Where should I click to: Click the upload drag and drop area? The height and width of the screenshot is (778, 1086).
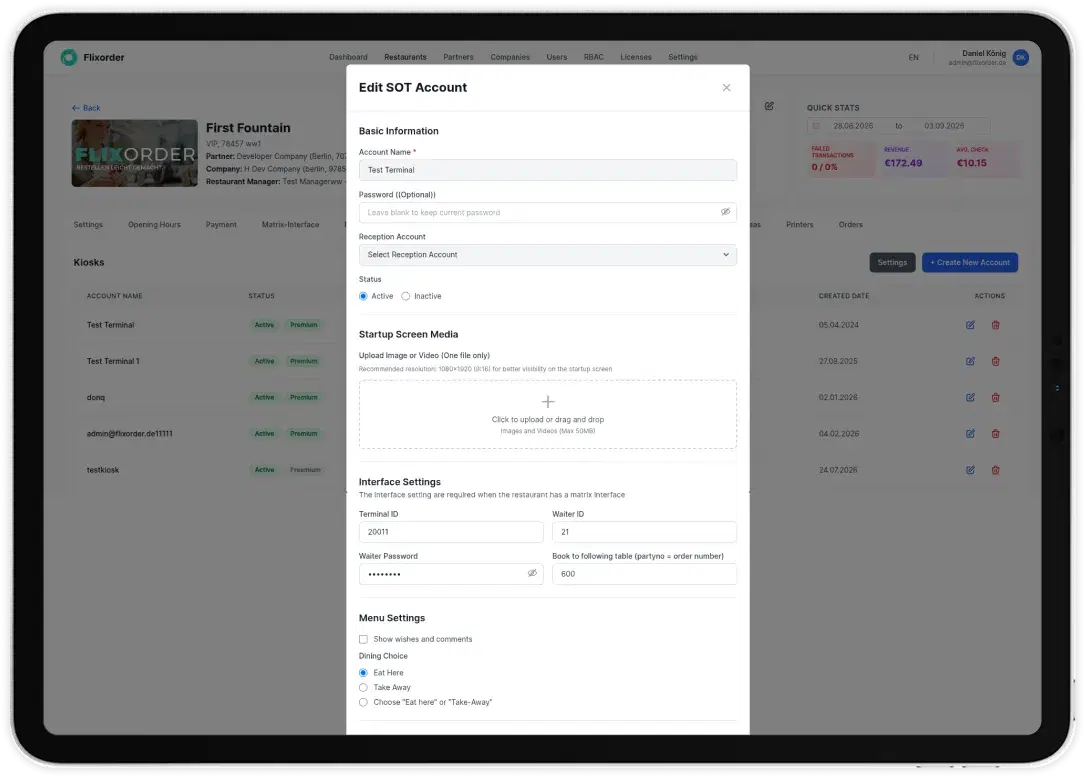point(548,414)
